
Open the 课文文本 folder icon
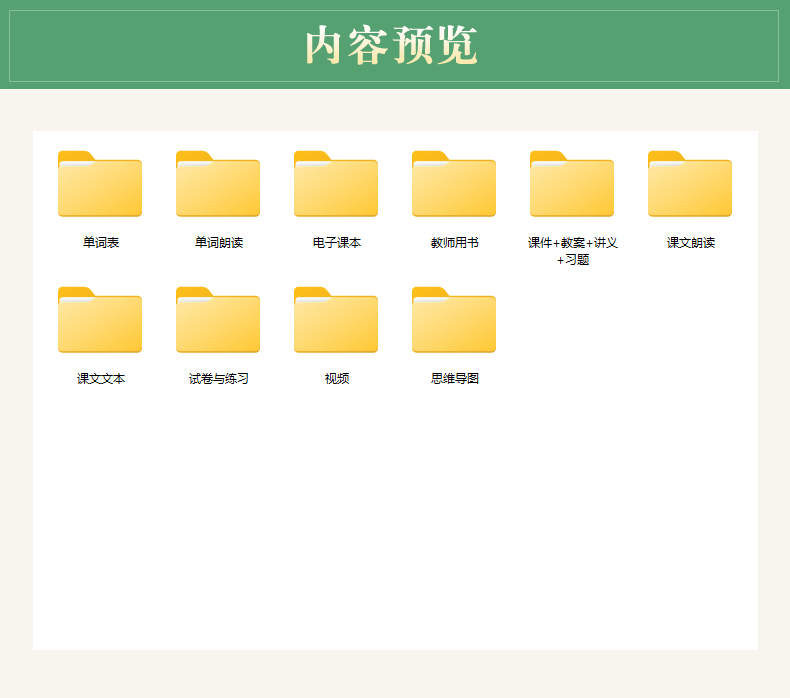(x=100, y=320)
